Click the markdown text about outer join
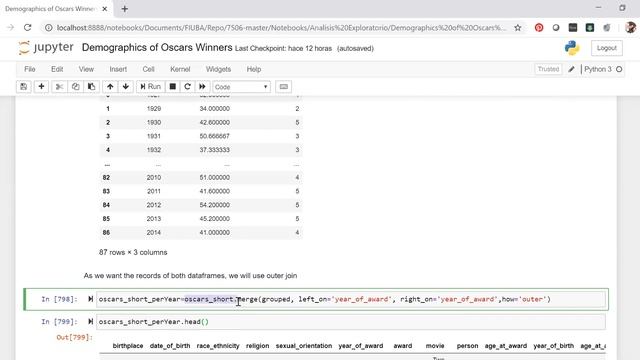Image resolution: width=640 pixels, height=360 pixels. click(x=190, y=276)
